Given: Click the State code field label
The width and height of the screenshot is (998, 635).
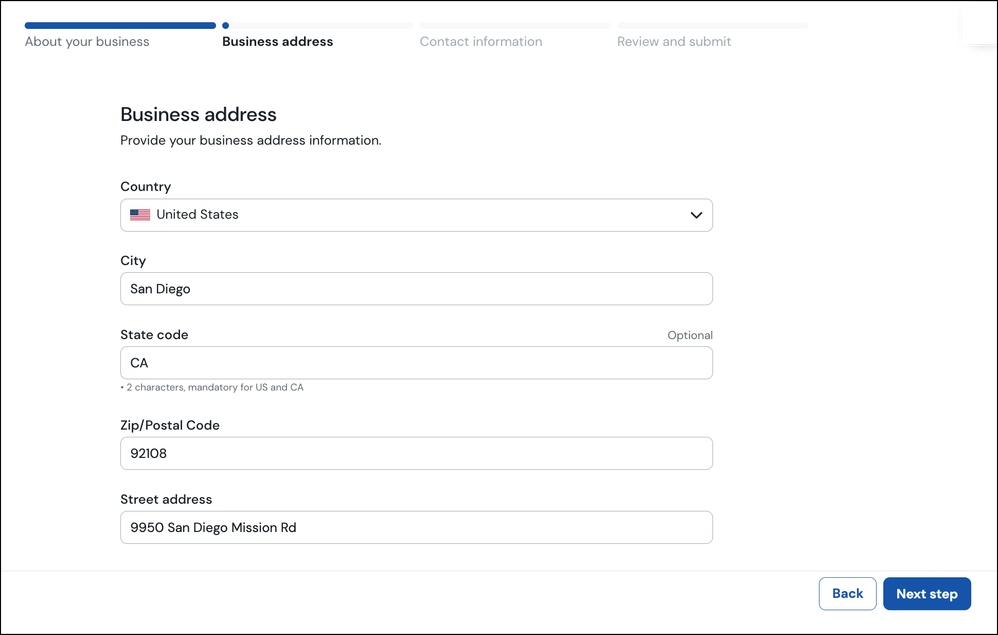Looking at the screenshot, I should coord(154,335).
